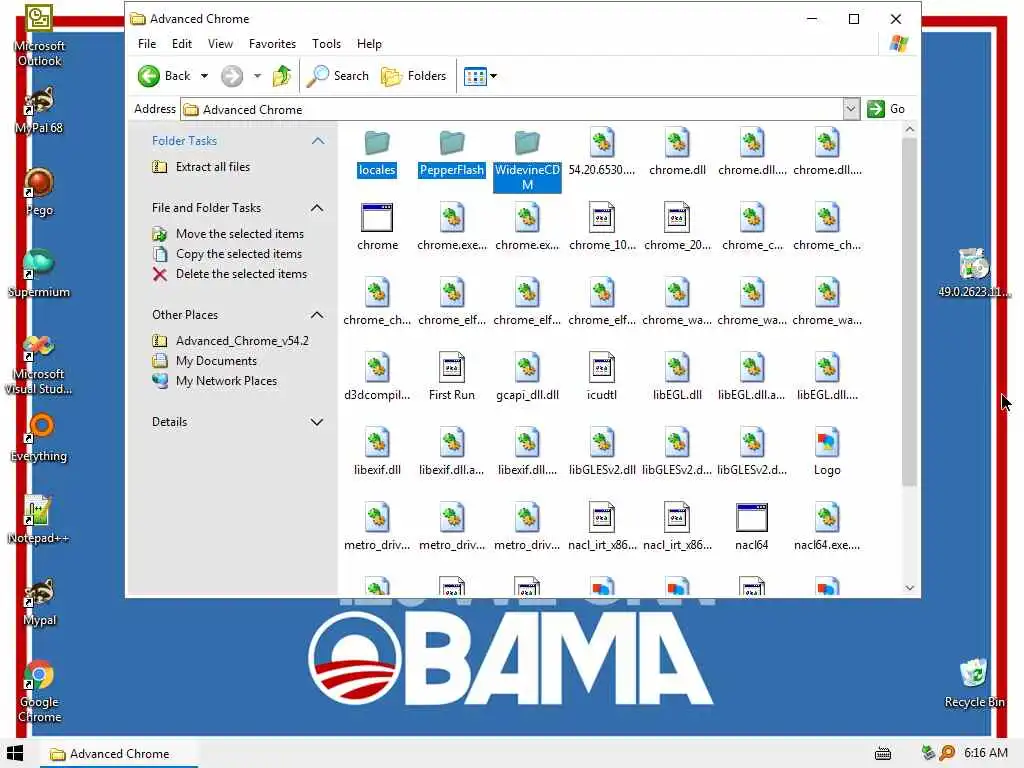Click the vertical scrollbar thumb
Screen dimensions: 1024x768
pyautogui.click(x=909, y=312)
